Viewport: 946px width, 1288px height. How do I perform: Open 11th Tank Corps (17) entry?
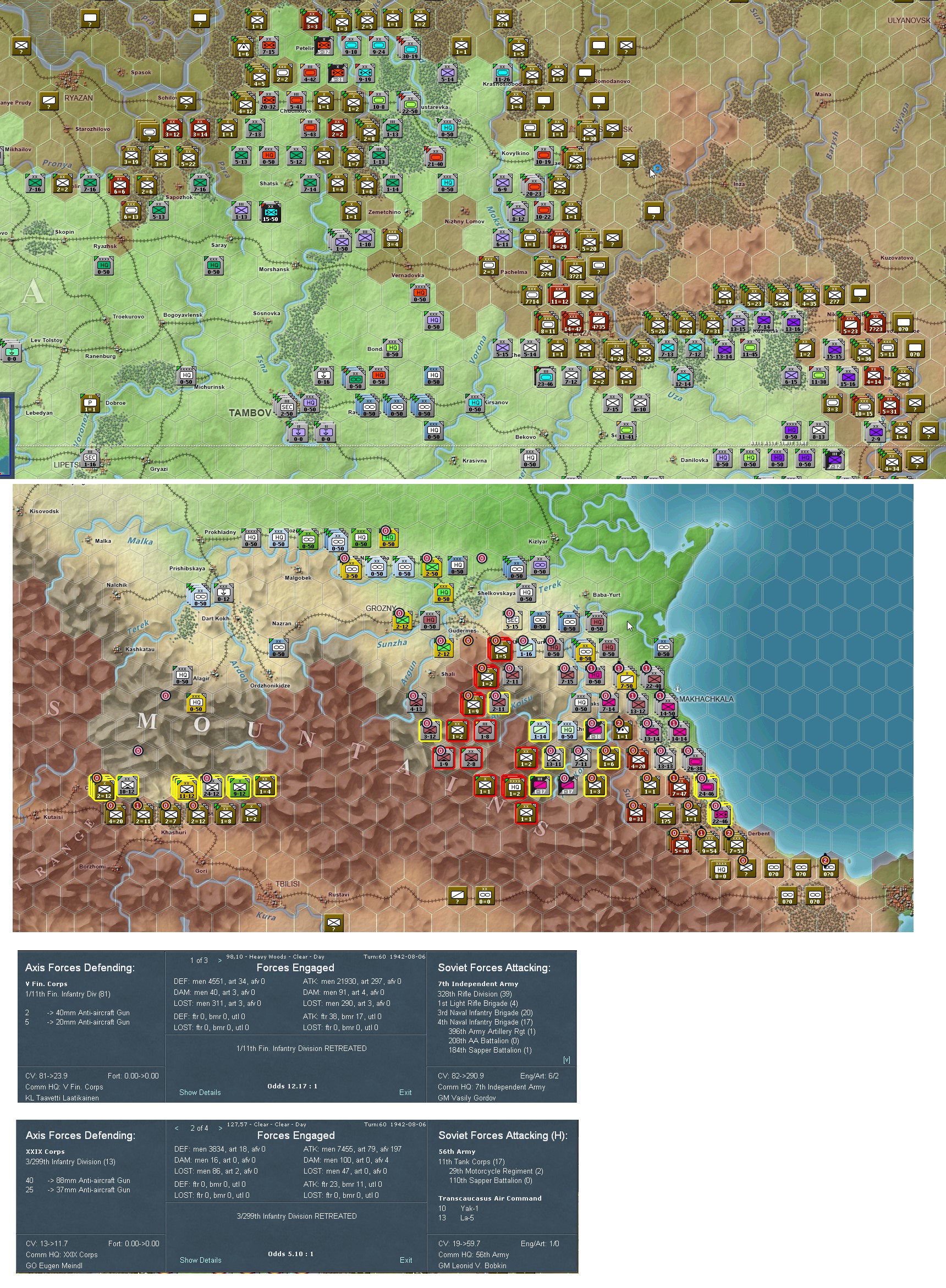(x=472, y=1162)
